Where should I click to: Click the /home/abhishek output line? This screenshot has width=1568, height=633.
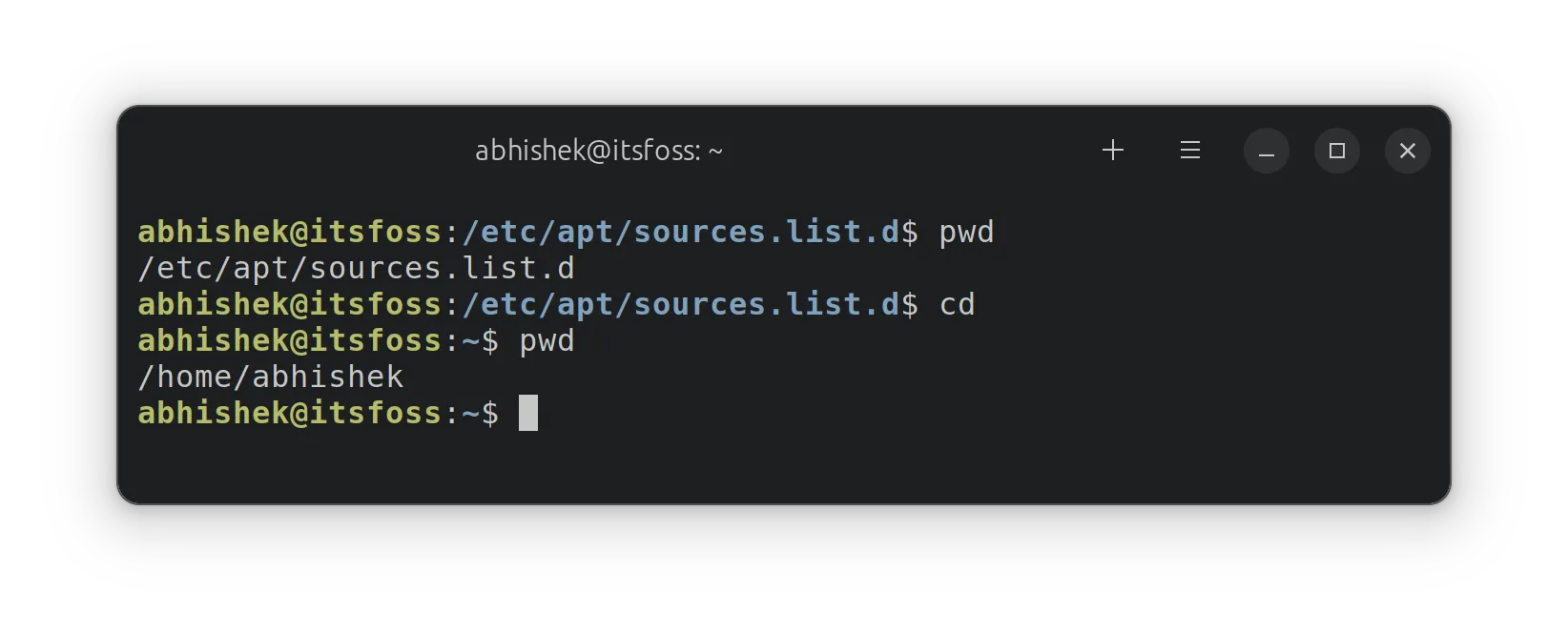(270, 378)
